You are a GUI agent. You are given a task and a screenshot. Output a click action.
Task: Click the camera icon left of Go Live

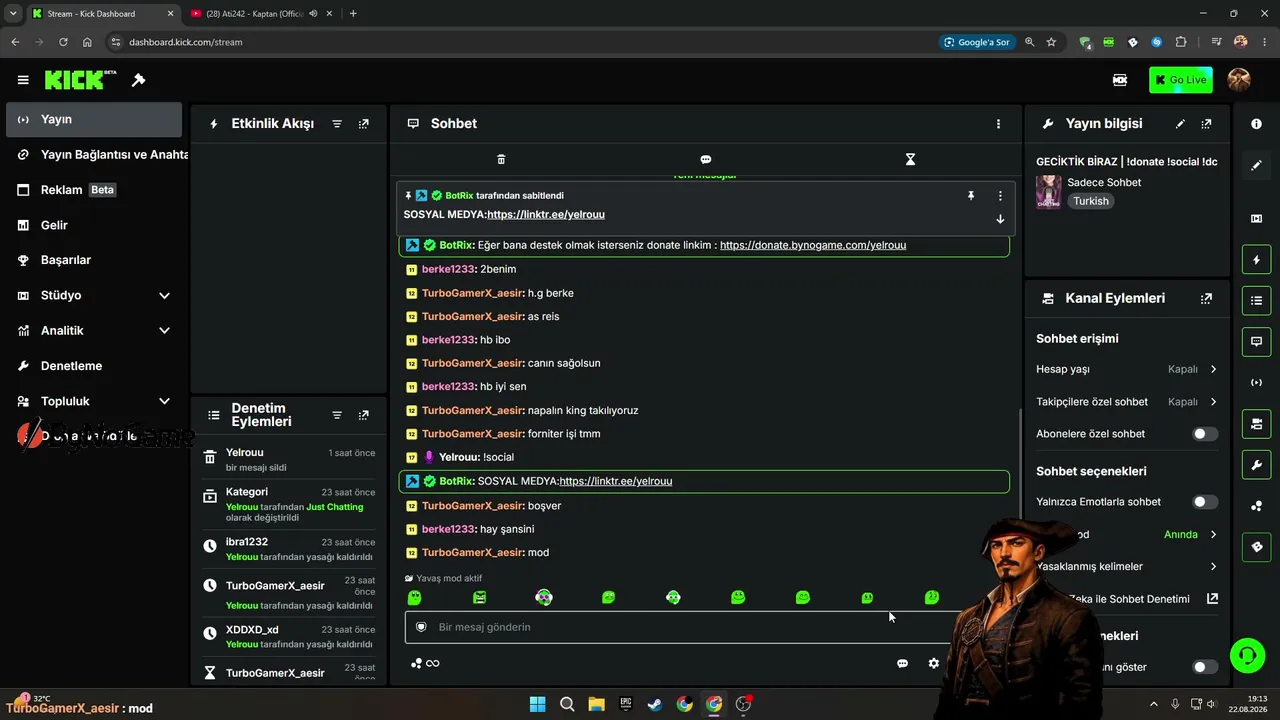tap(1120, 80)
